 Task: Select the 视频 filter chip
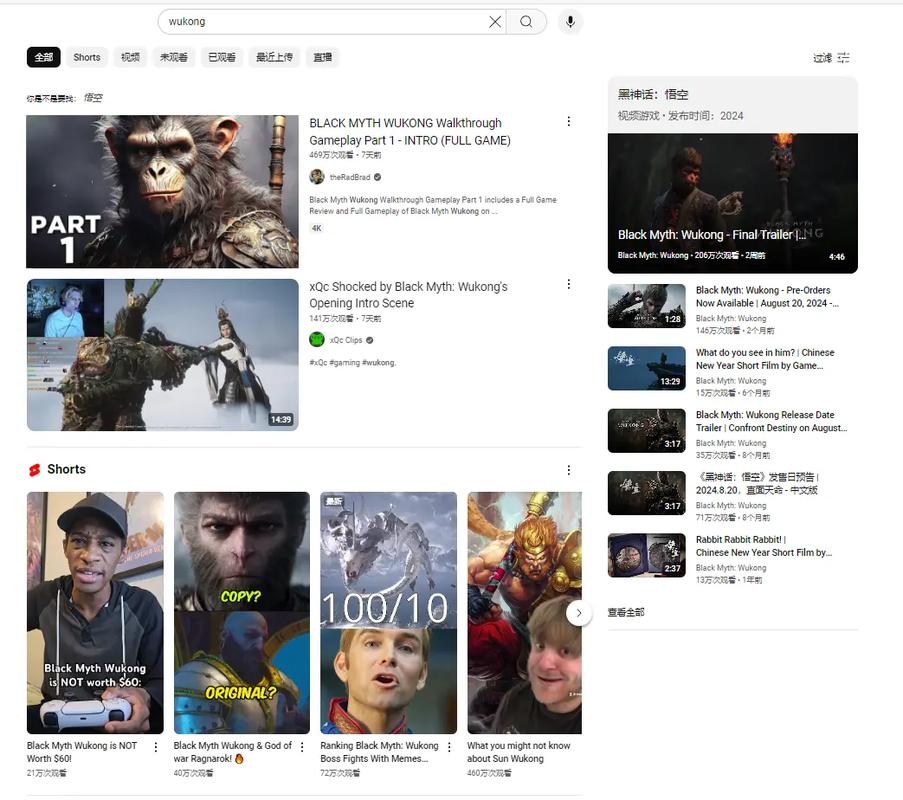(x=130, y=57)
